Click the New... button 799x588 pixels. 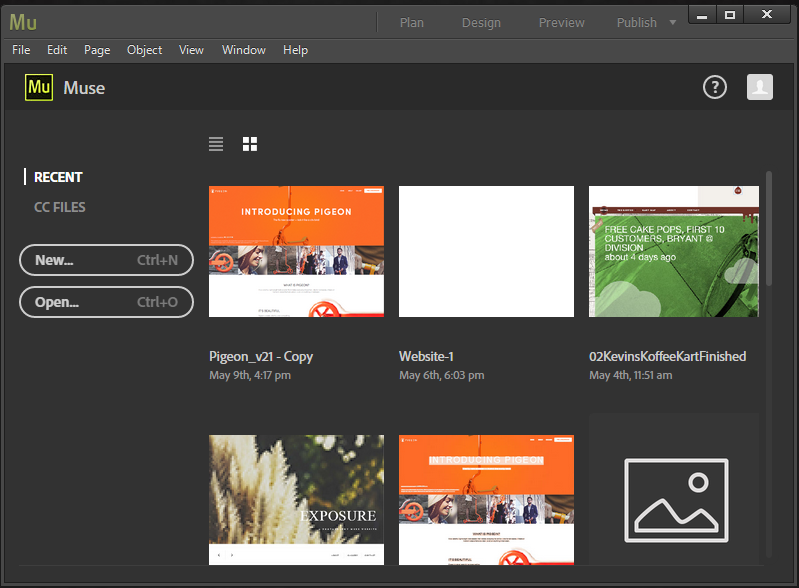tap(106, 260)
